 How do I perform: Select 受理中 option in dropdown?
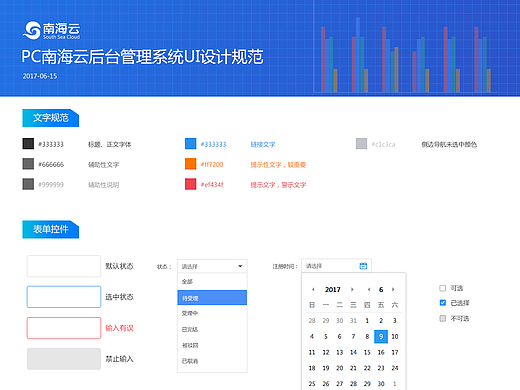coord(212,313)
